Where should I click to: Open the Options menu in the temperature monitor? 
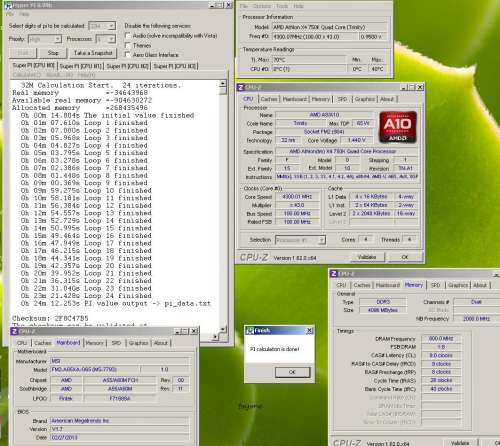[262, 6]
